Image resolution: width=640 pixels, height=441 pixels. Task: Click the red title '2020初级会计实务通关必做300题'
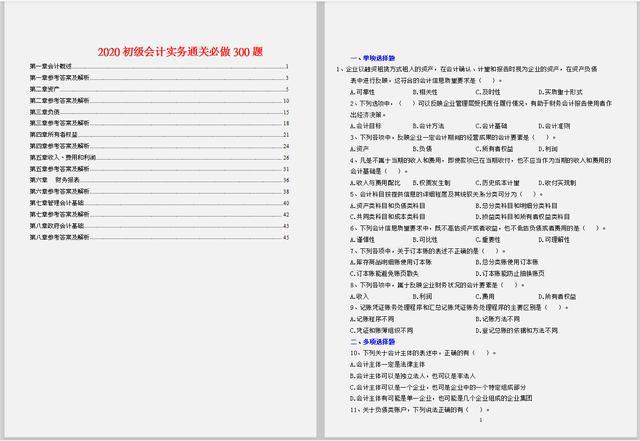click(x=159, y=51)
